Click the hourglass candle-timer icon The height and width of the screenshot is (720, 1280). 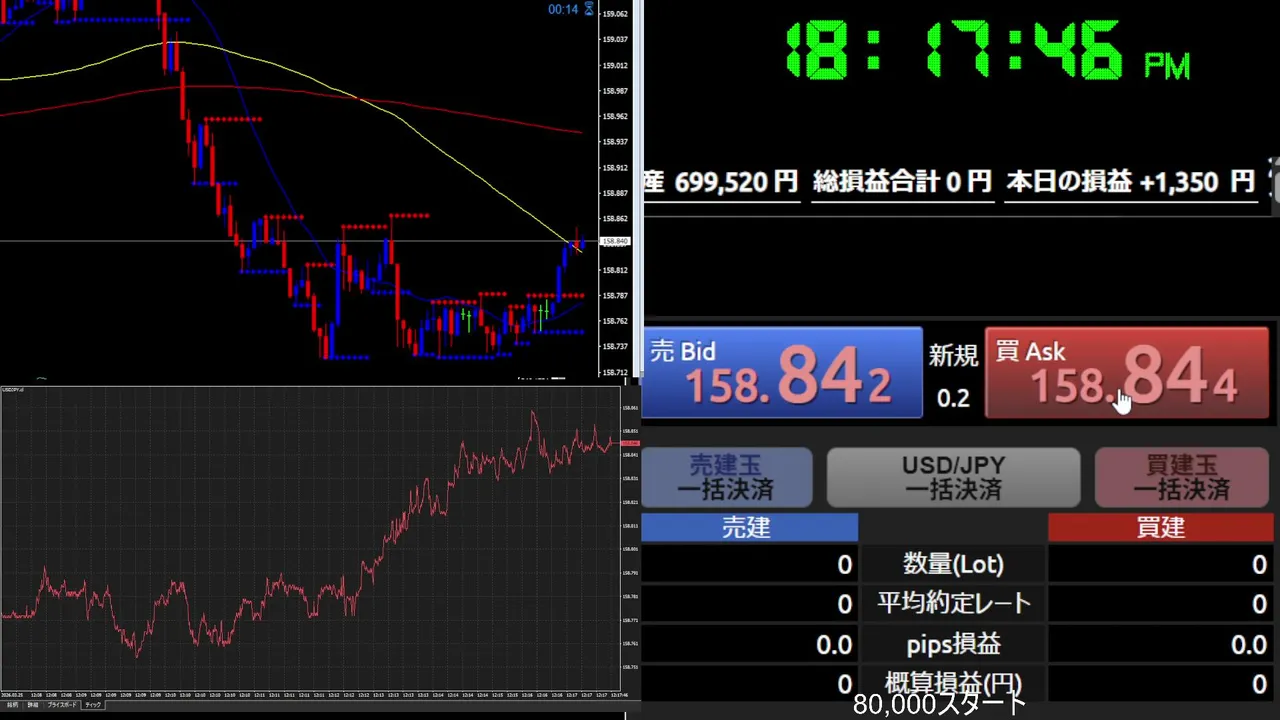point(589,9)
